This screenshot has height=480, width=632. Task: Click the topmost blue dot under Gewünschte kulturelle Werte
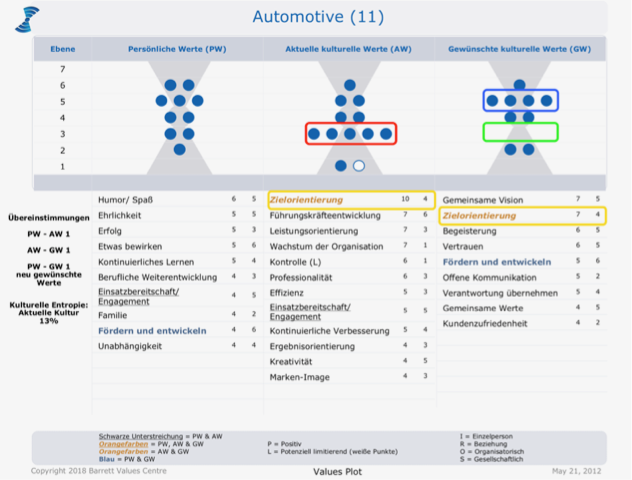519,86
